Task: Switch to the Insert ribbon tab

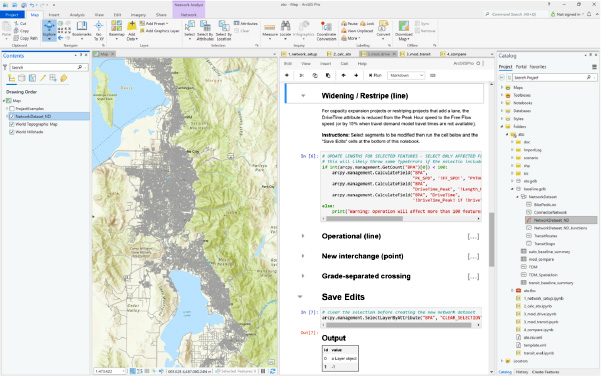Action: [54, 15]
